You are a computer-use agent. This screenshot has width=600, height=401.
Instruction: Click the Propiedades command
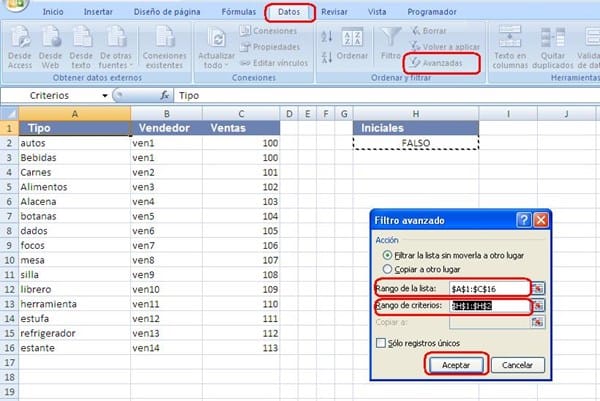tap(270, 47)
